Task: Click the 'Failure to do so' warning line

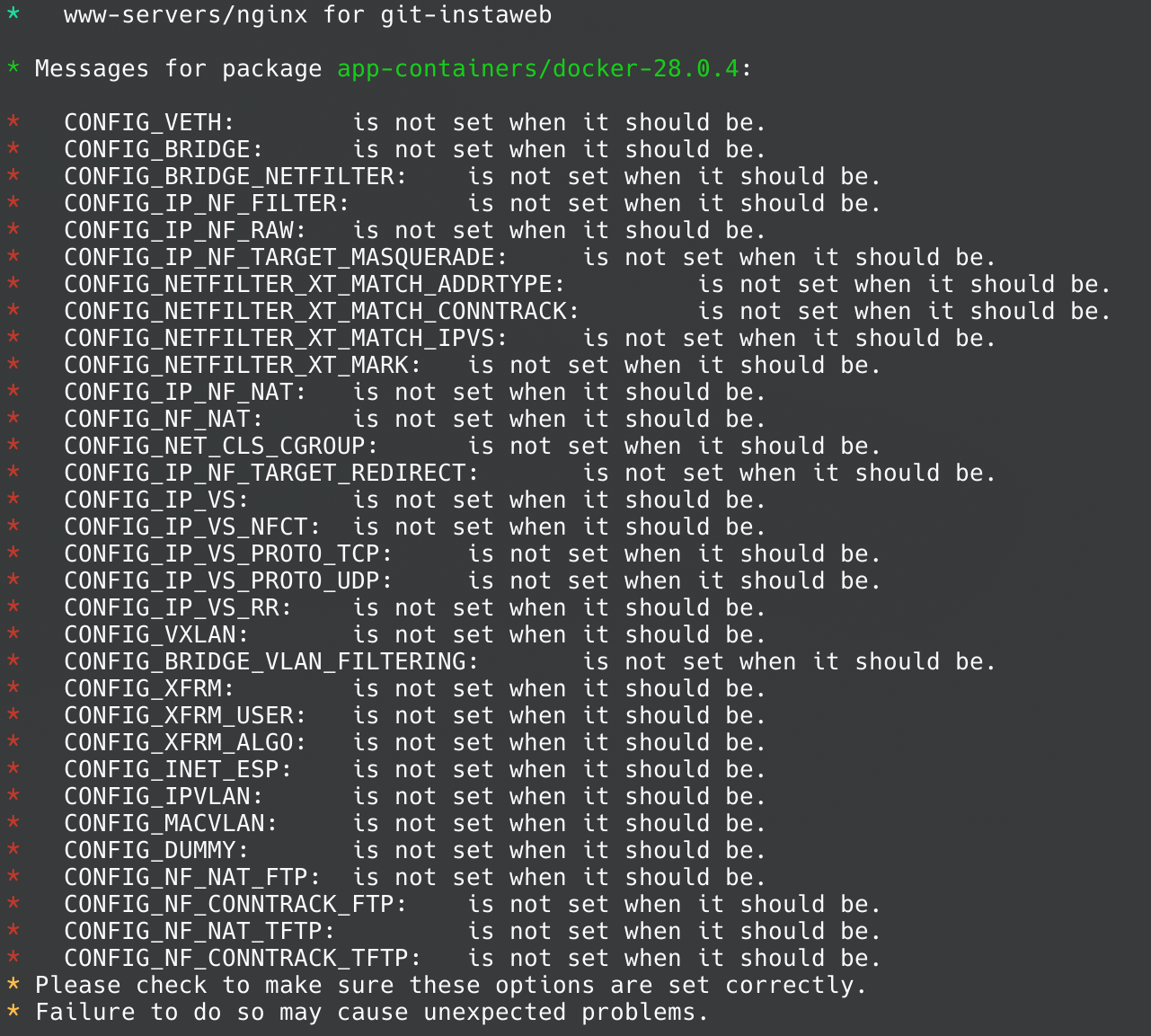Action: click(x=370, y=1013)
